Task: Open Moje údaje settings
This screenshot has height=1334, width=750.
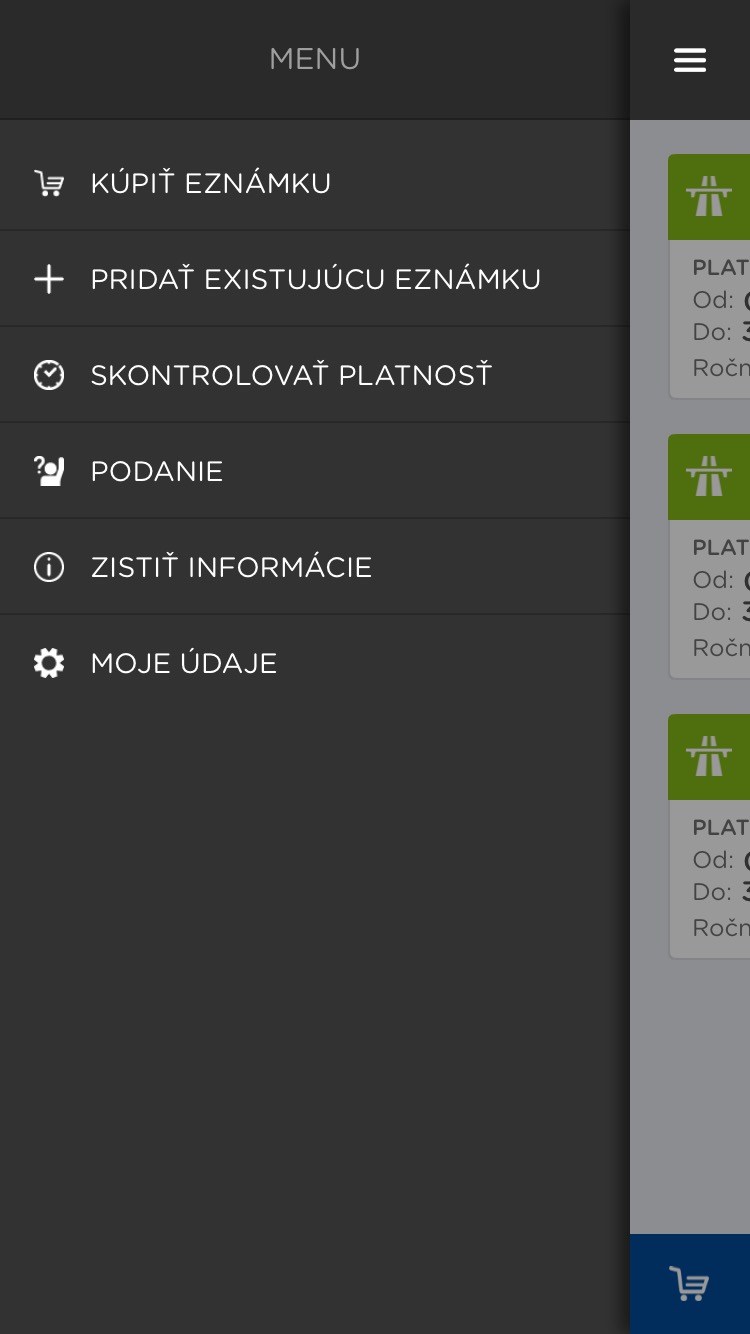Action: [x=184, y=663]
